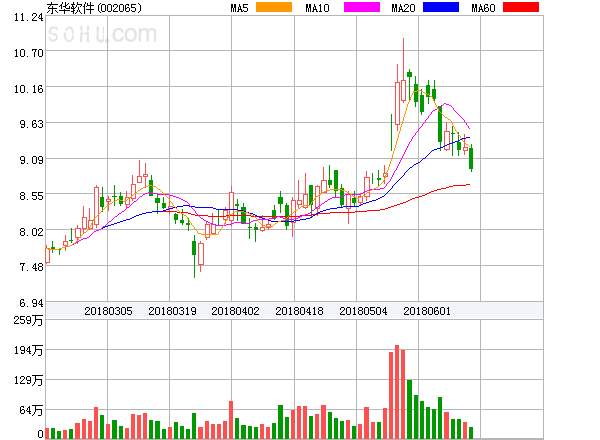Click the 10.16 price axis label
600x440 pixels.
[28, 89]
